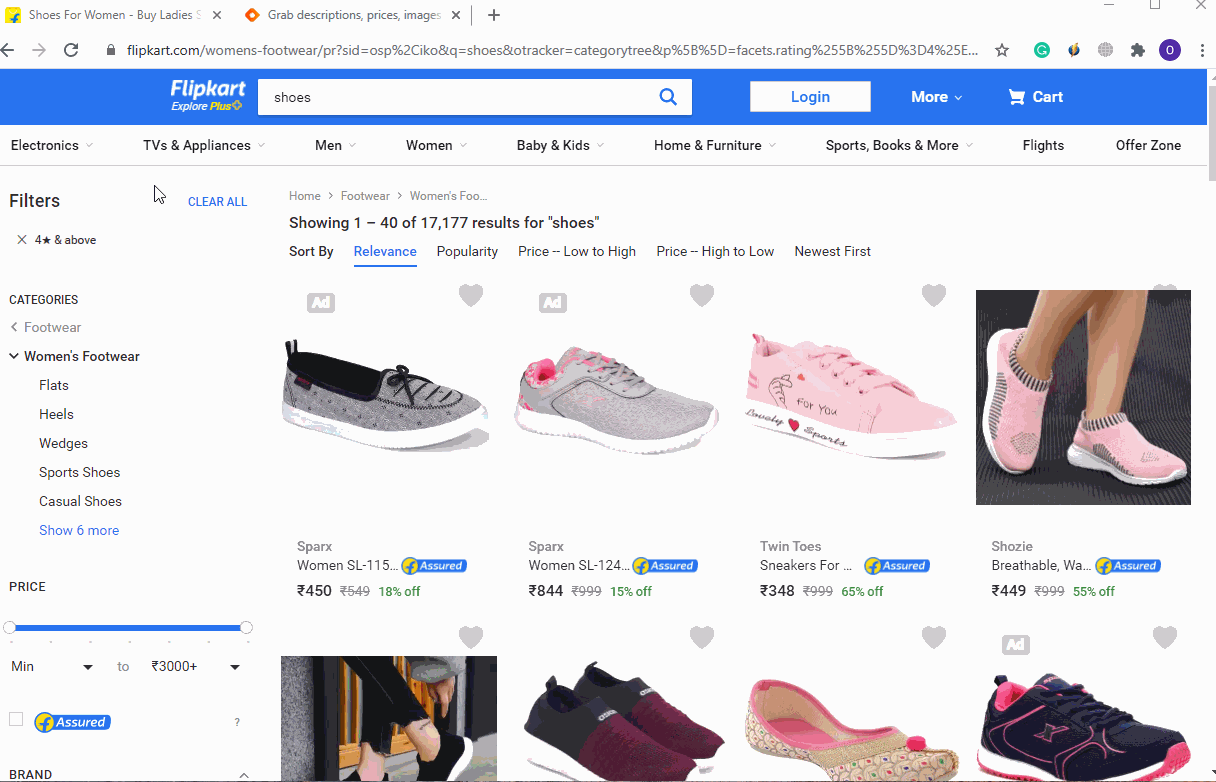
Task: Collapse the Women's Footwear category
Action: 14,356
